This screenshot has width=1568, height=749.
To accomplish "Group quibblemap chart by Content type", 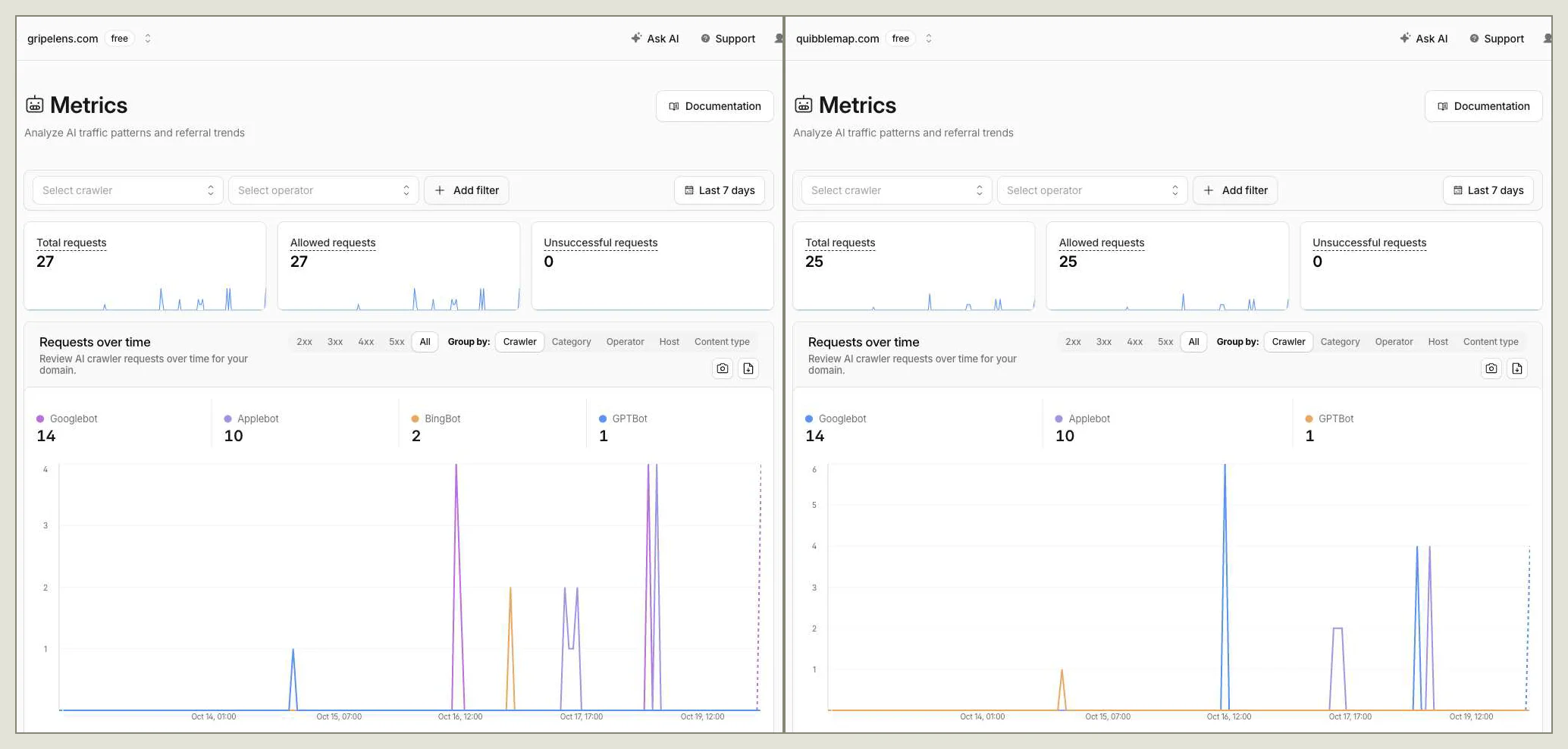I will [1491, 342].
